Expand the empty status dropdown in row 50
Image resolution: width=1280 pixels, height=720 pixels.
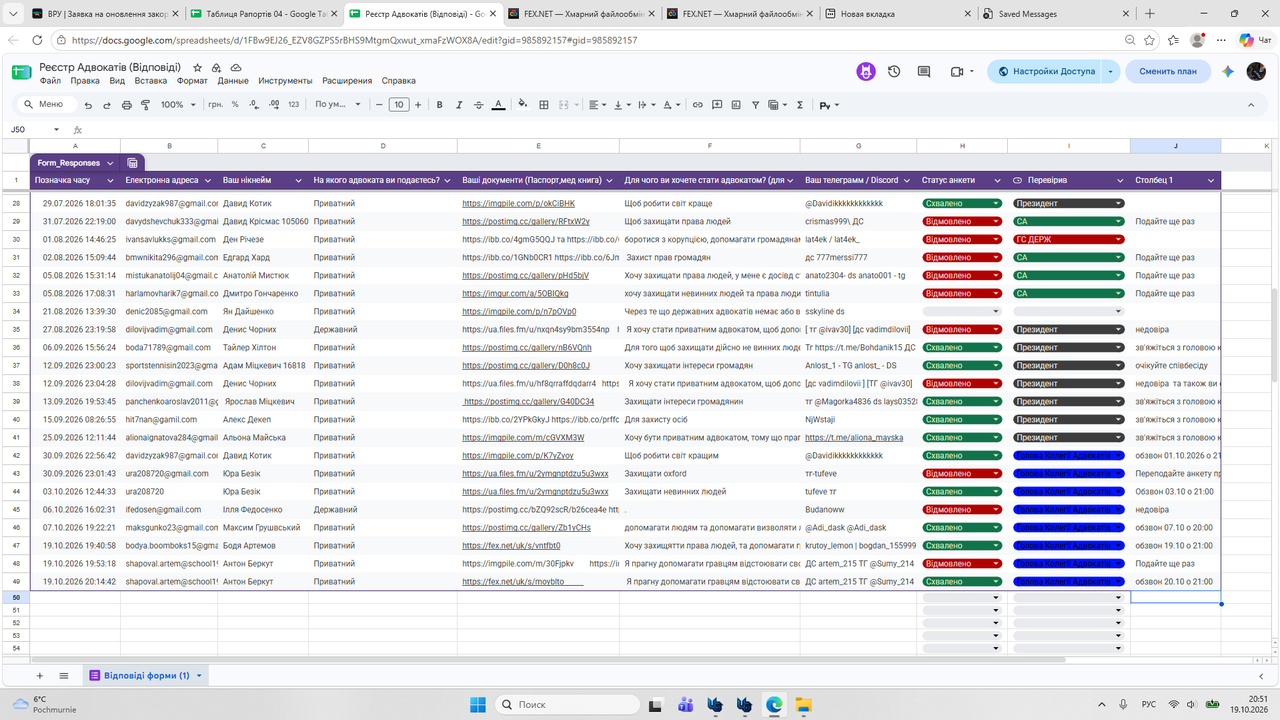coord(962,597)
